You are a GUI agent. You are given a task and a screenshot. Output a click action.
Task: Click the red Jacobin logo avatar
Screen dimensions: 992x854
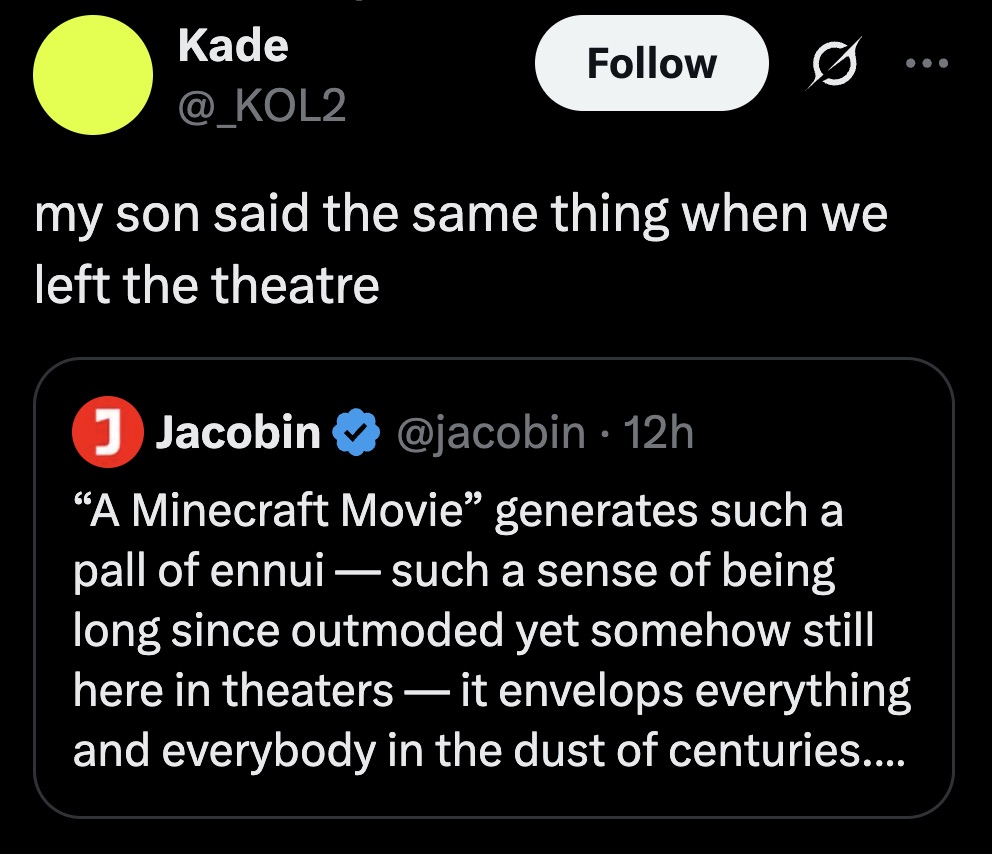107,432
